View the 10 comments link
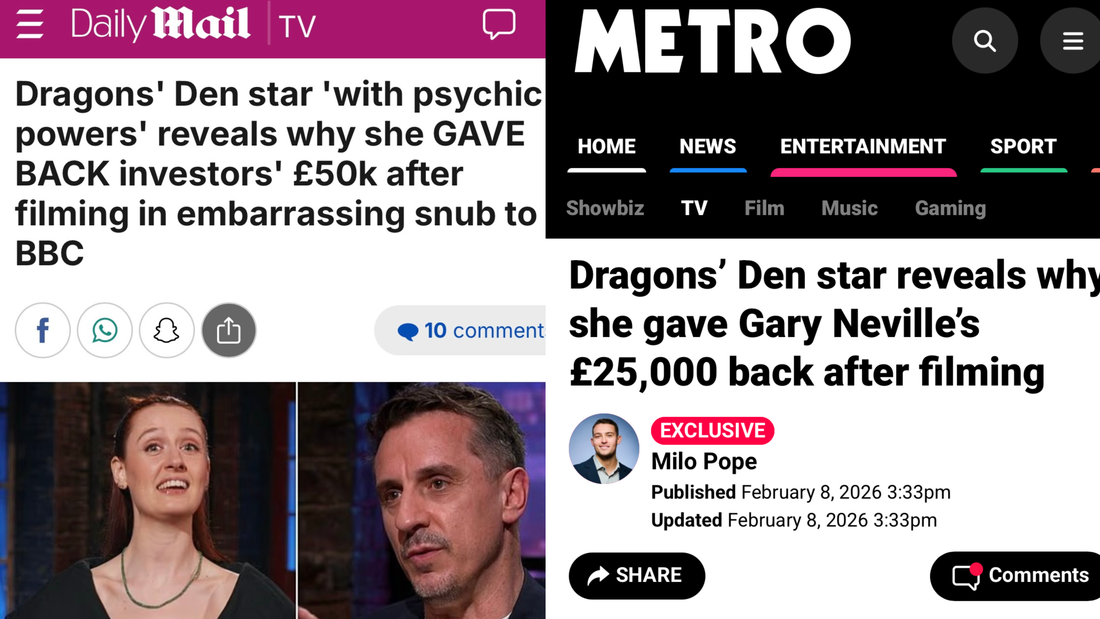Image resolution: width=1100 pixels, height=619 pixels. pos(470,330)
